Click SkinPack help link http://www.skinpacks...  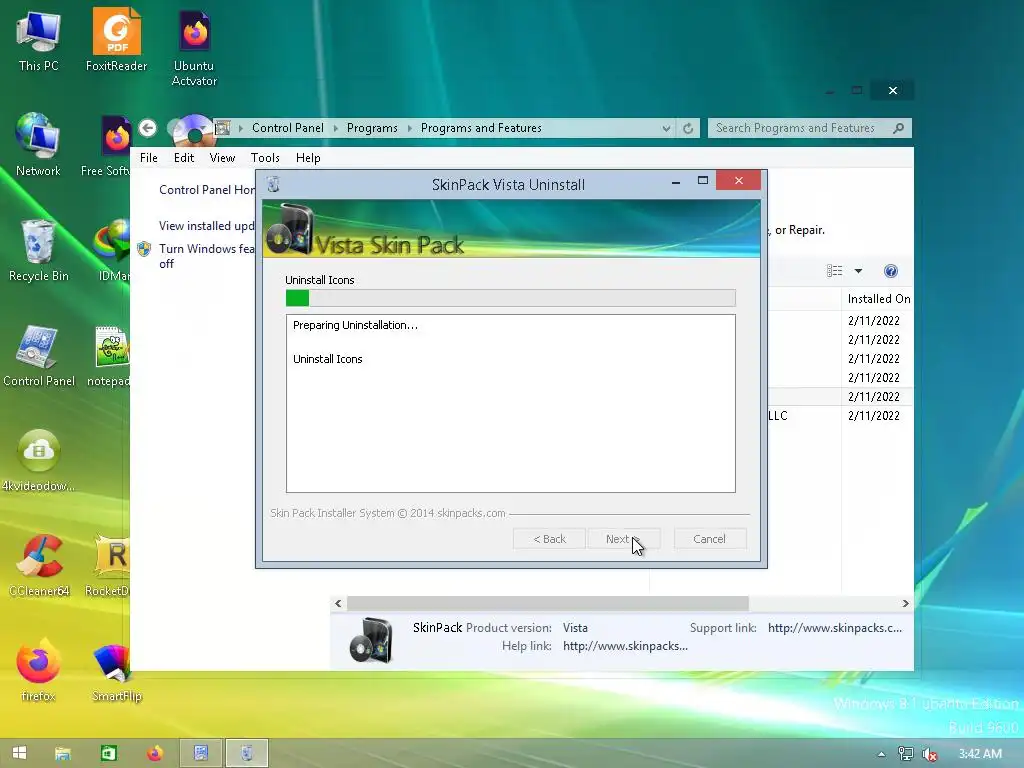[x=625, y=647]
